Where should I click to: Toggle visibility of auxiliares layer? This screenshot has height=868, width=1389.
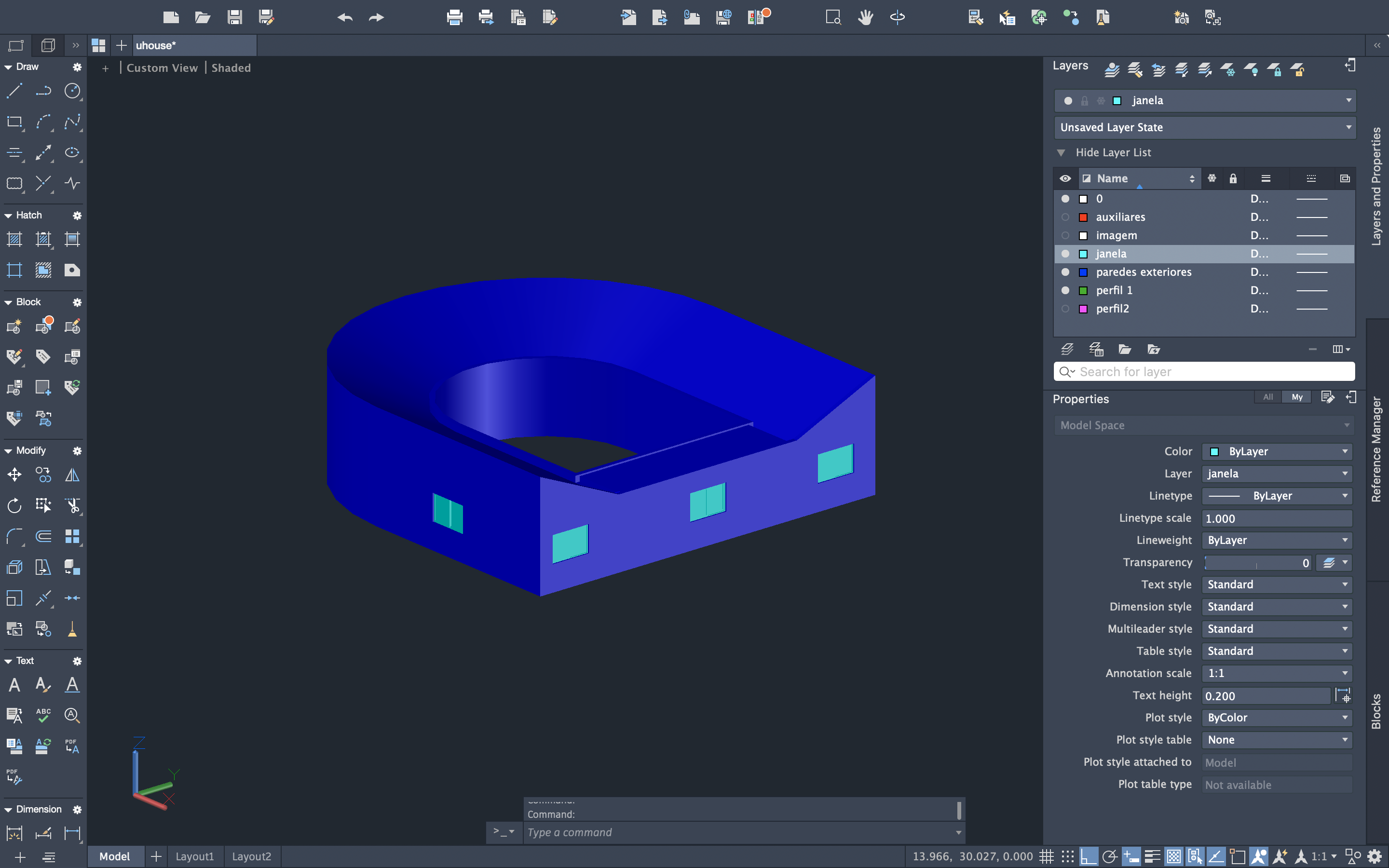1065,217
